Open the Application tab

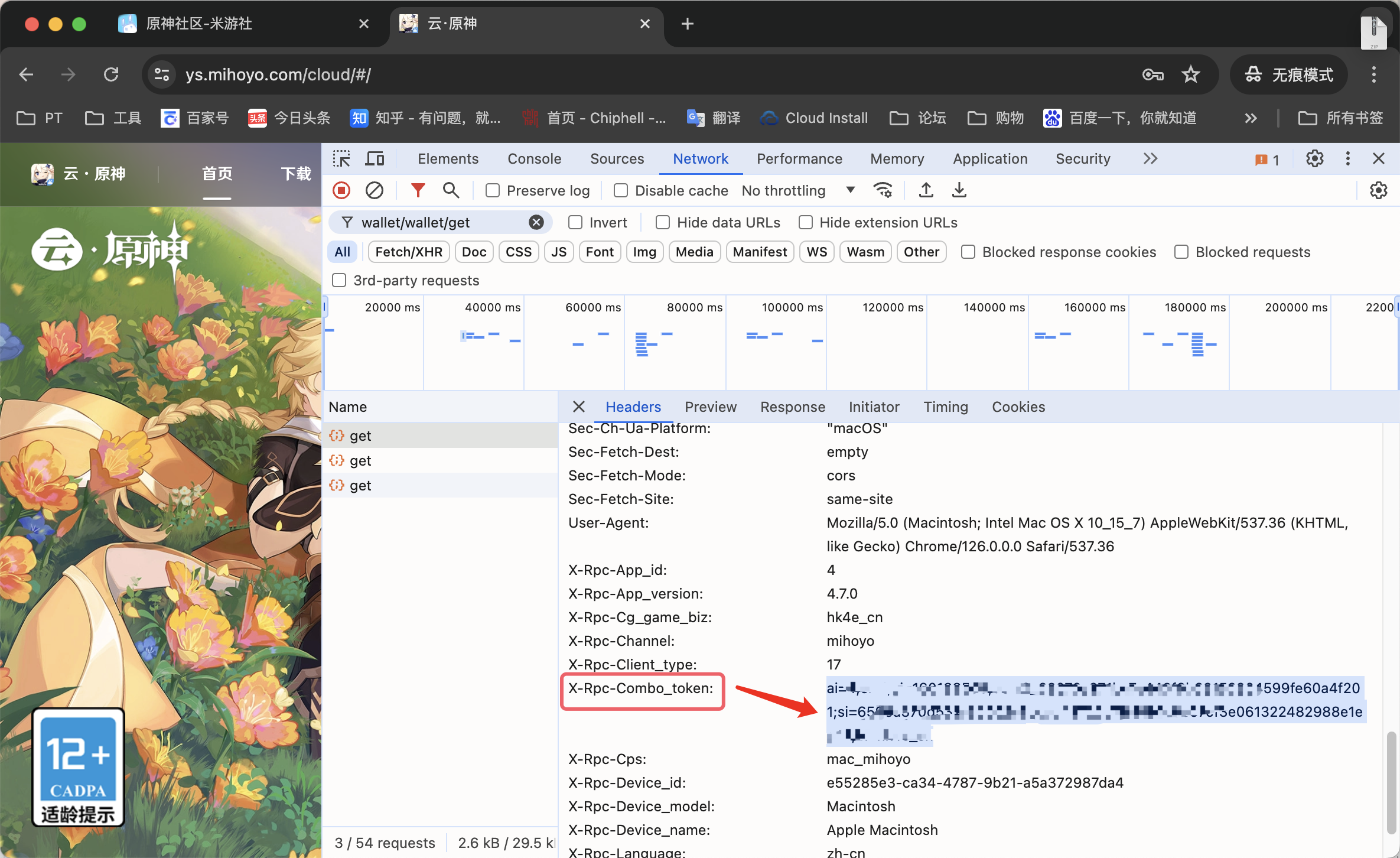pyautogui.click(x=990, y=159)
